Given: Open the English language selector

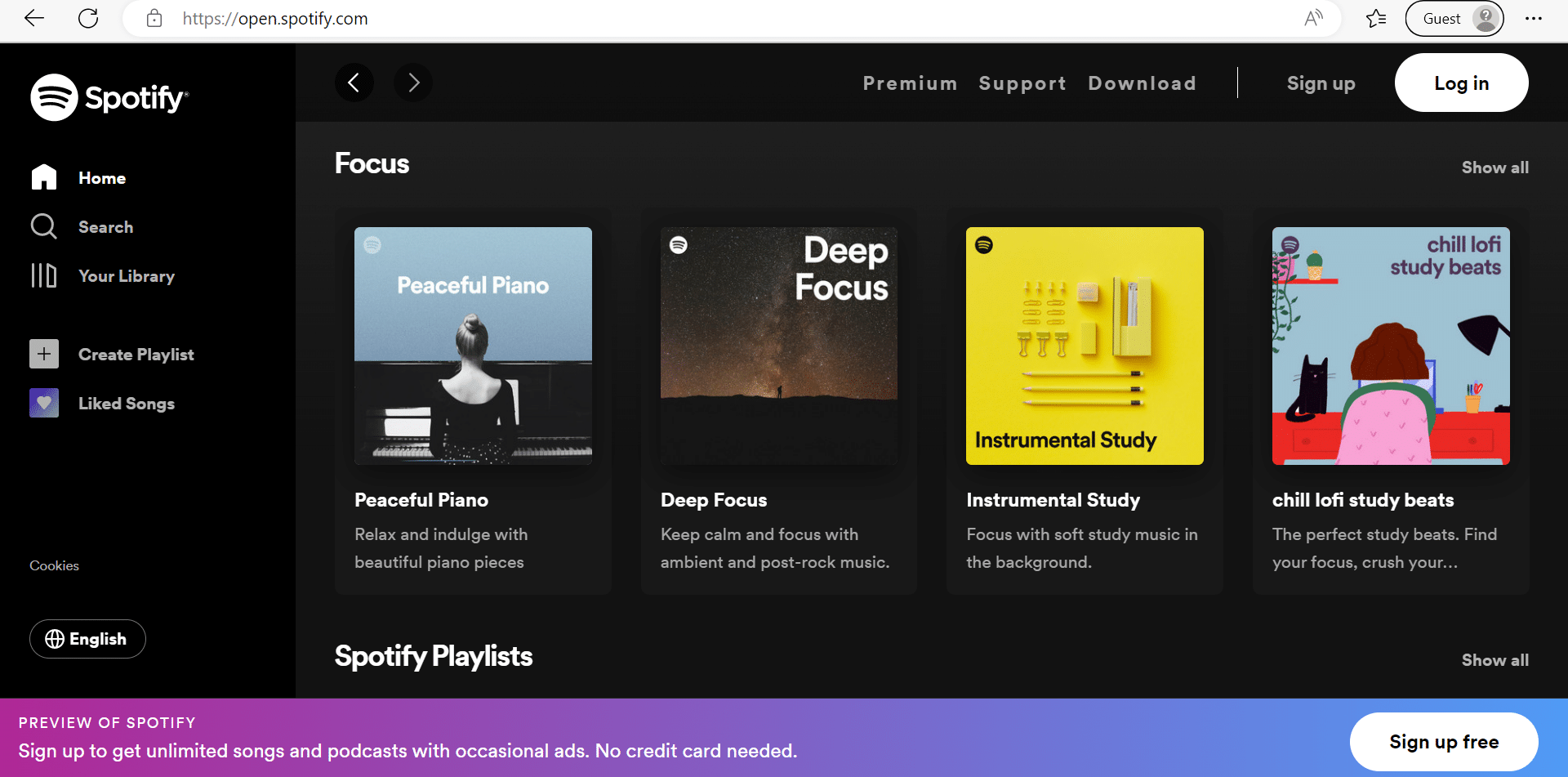Looking at the screenshot, I should 87,639.
